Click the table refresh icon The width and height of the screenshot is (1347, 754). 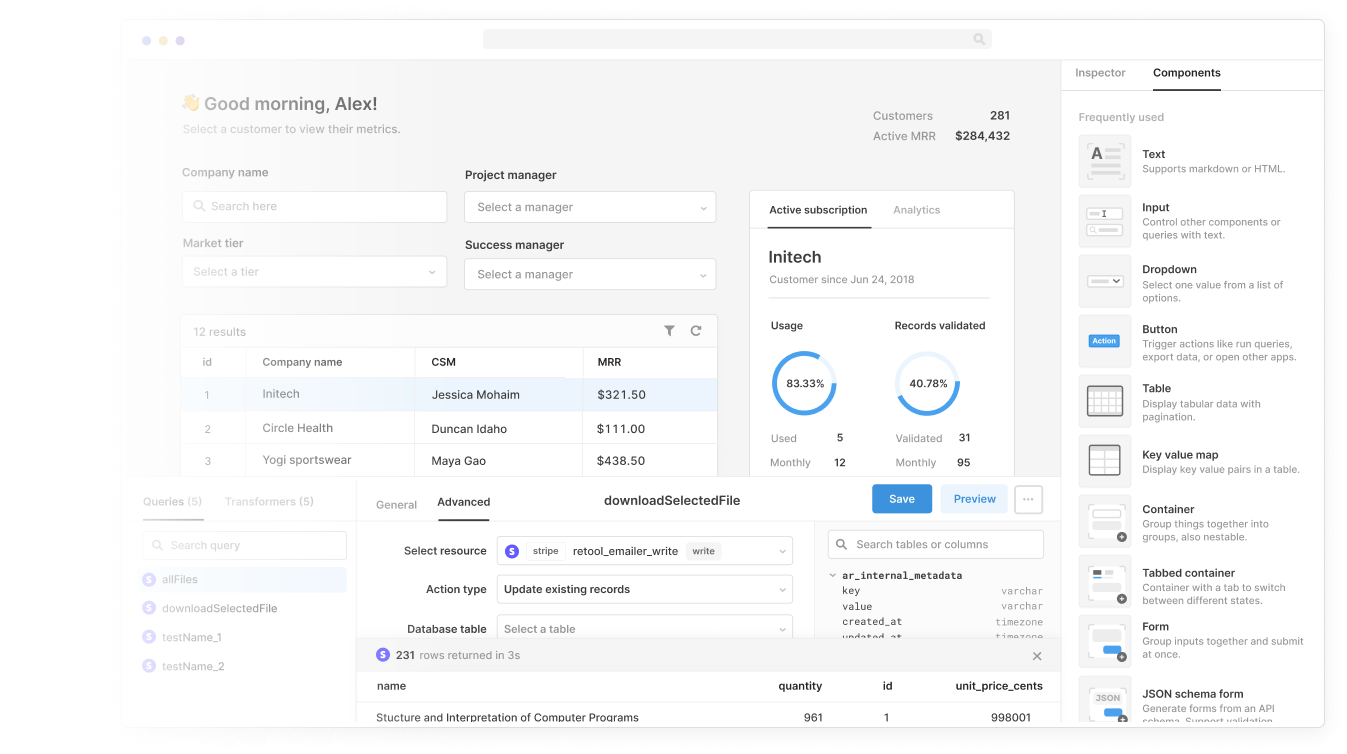[696, 331]
